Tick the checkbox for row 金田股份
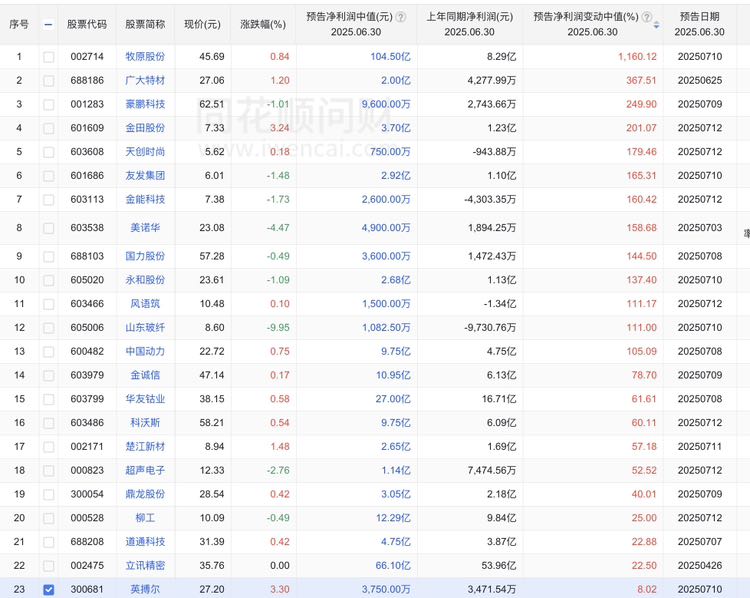 (x=48, y=129)
